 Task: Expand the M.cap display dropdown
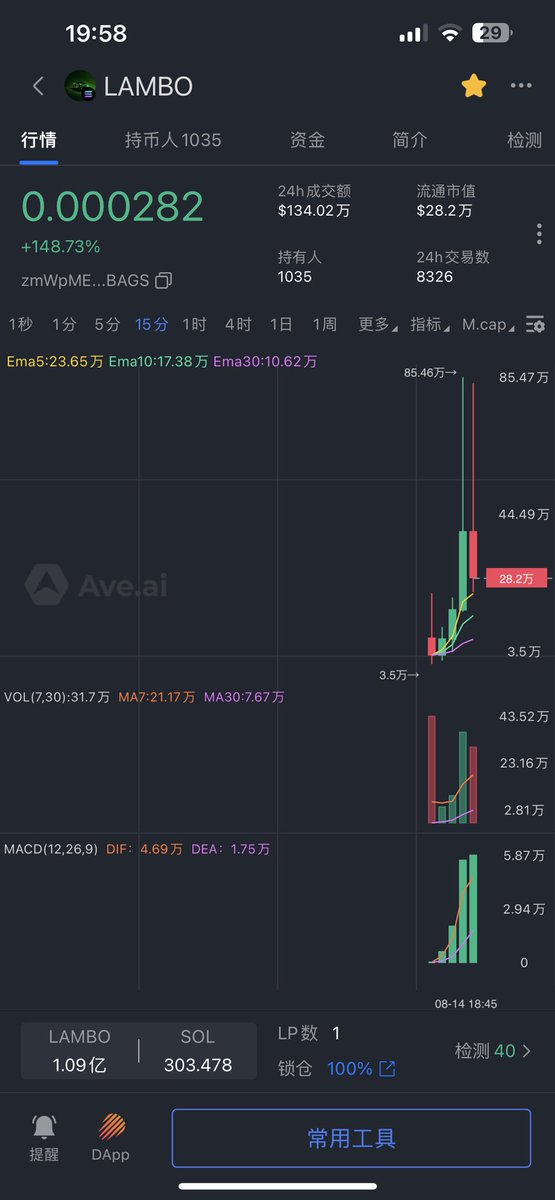tap(489, 324)
